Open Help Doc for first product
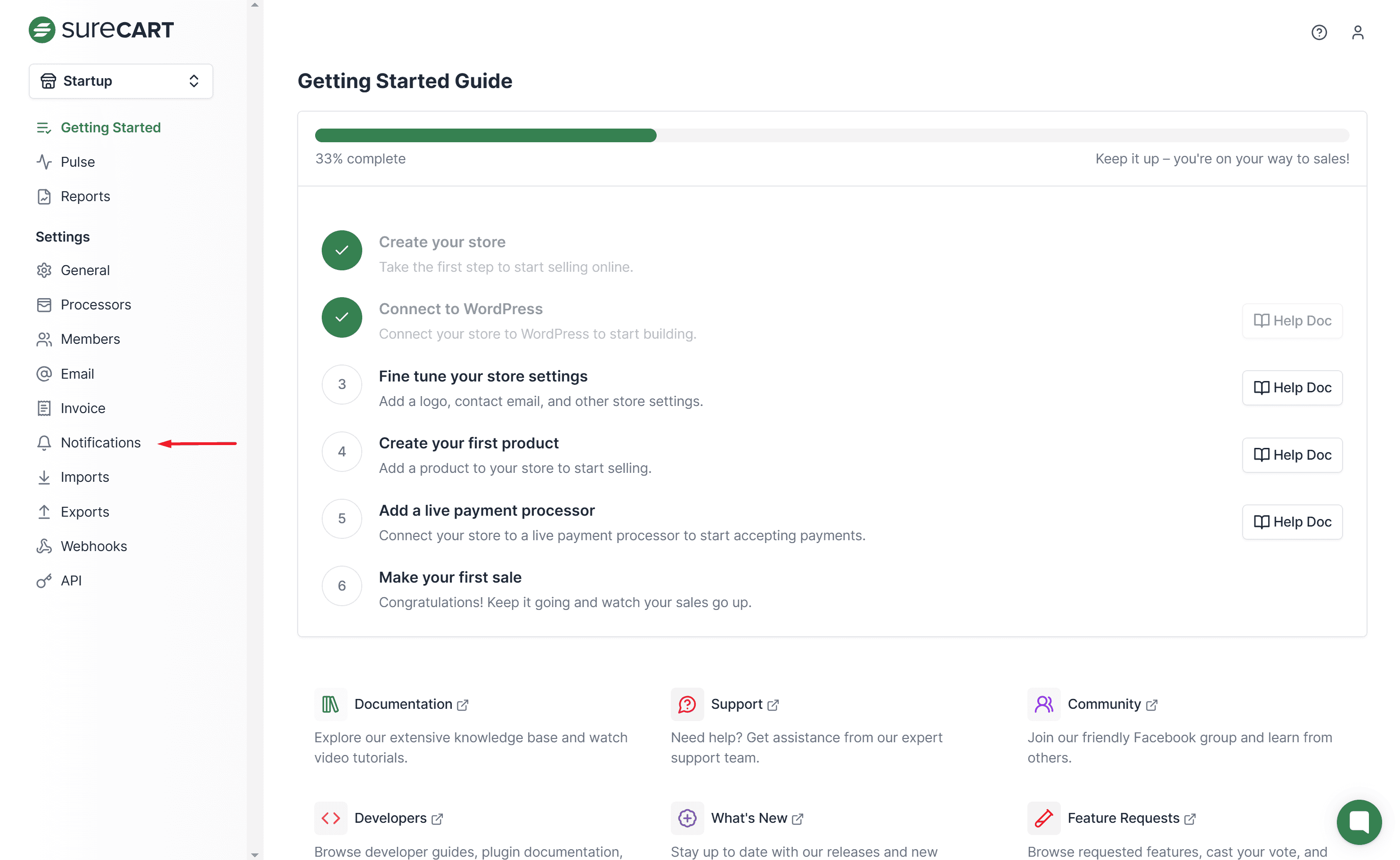Viewport: 1400px width, 860px height. [1291, 455]
